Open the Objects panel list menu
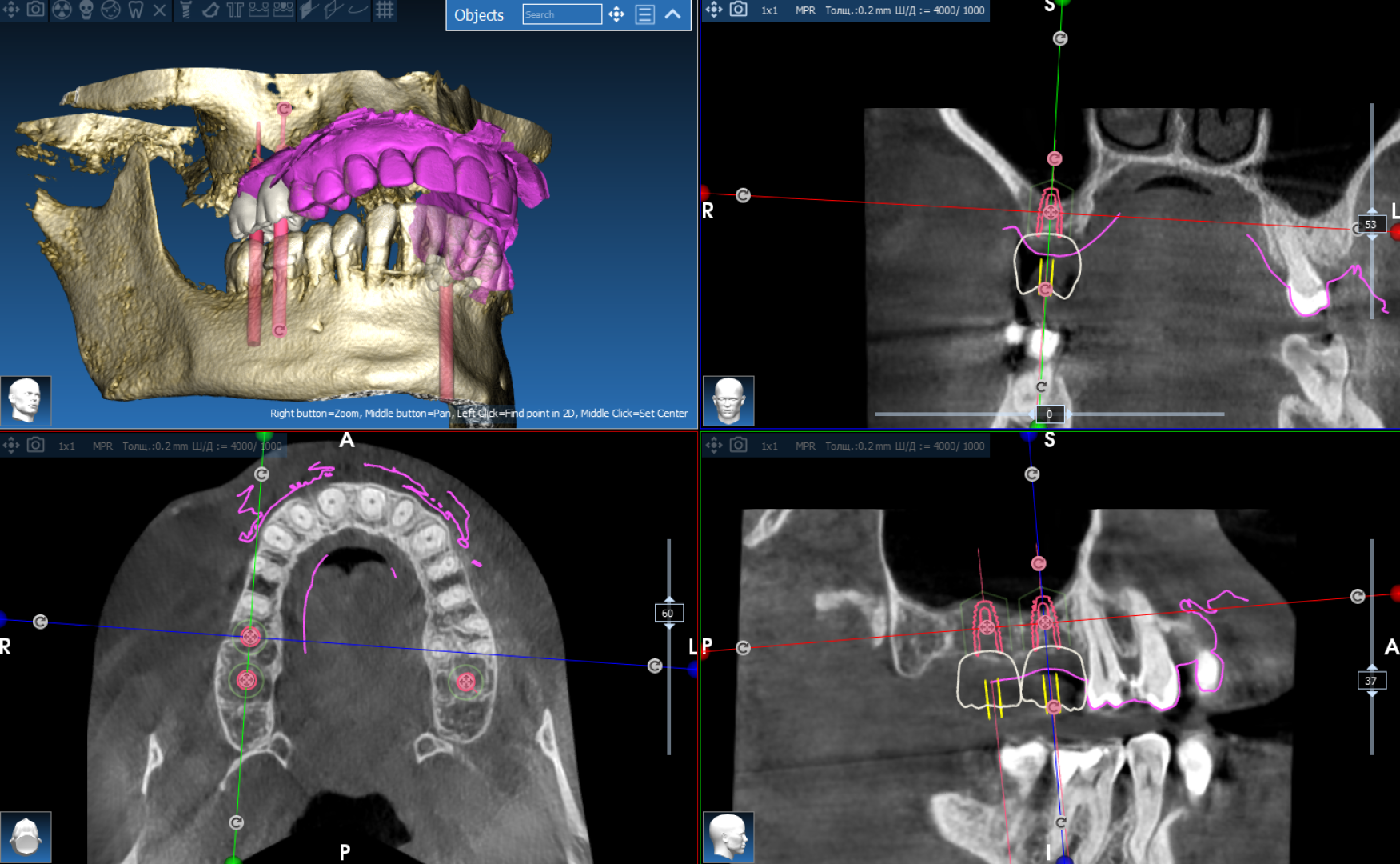Viewport: 1400px width, 864px height. (x=644, y=14)
